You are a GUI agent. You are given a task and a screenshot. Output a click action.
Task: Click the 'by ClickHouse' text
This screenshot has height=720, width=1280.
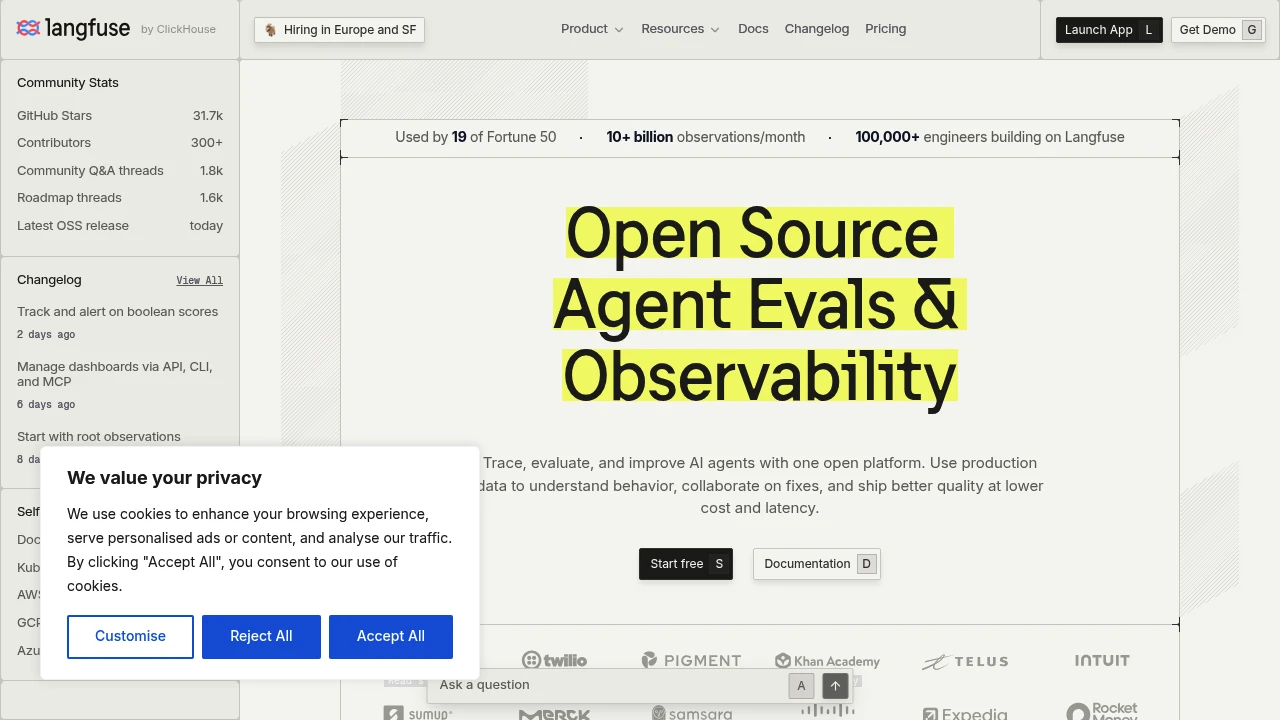click(x=178, y=30)
